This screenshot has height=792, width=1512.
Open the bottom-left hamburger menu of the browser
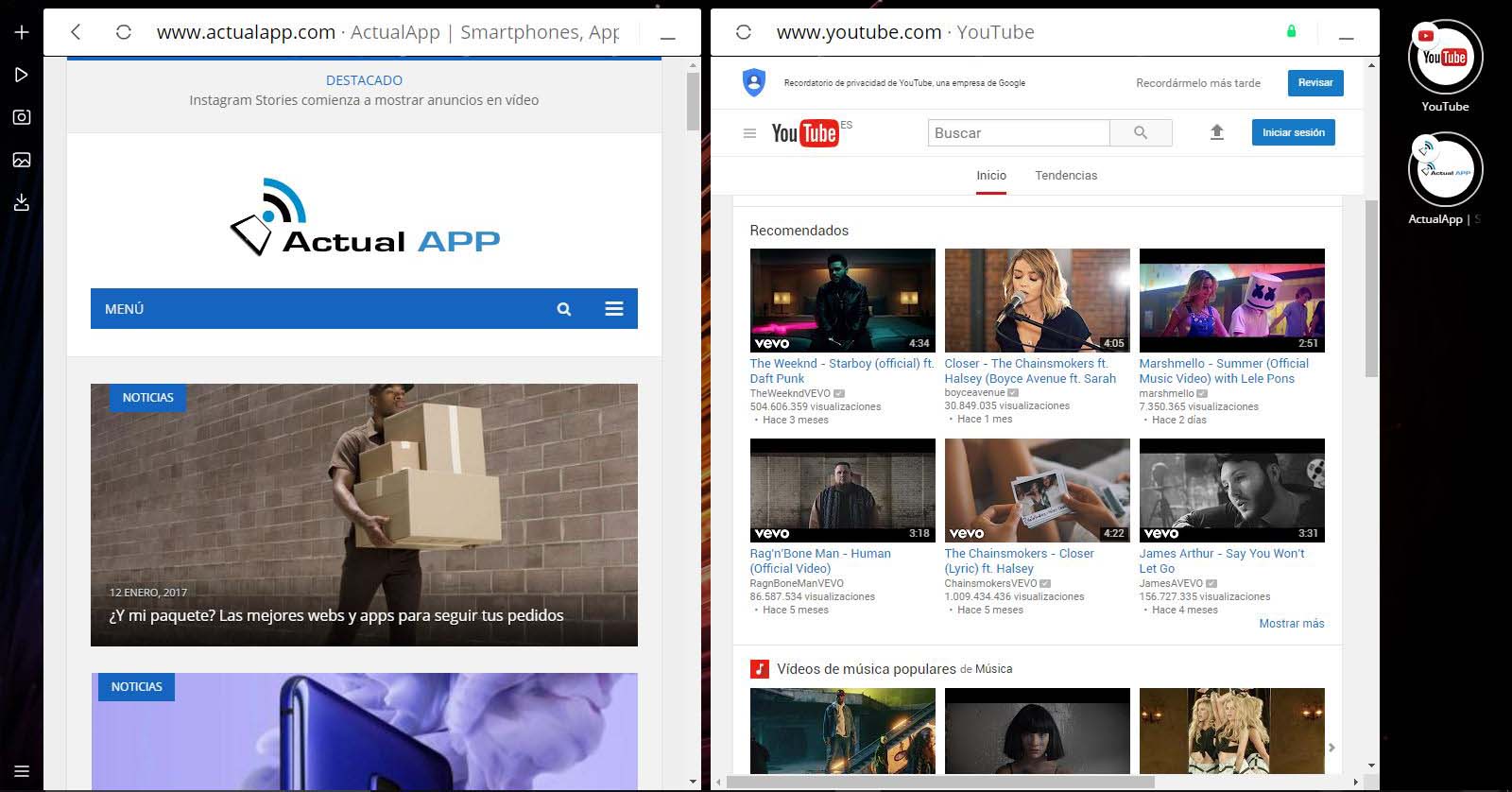click(x=22, y=771)
